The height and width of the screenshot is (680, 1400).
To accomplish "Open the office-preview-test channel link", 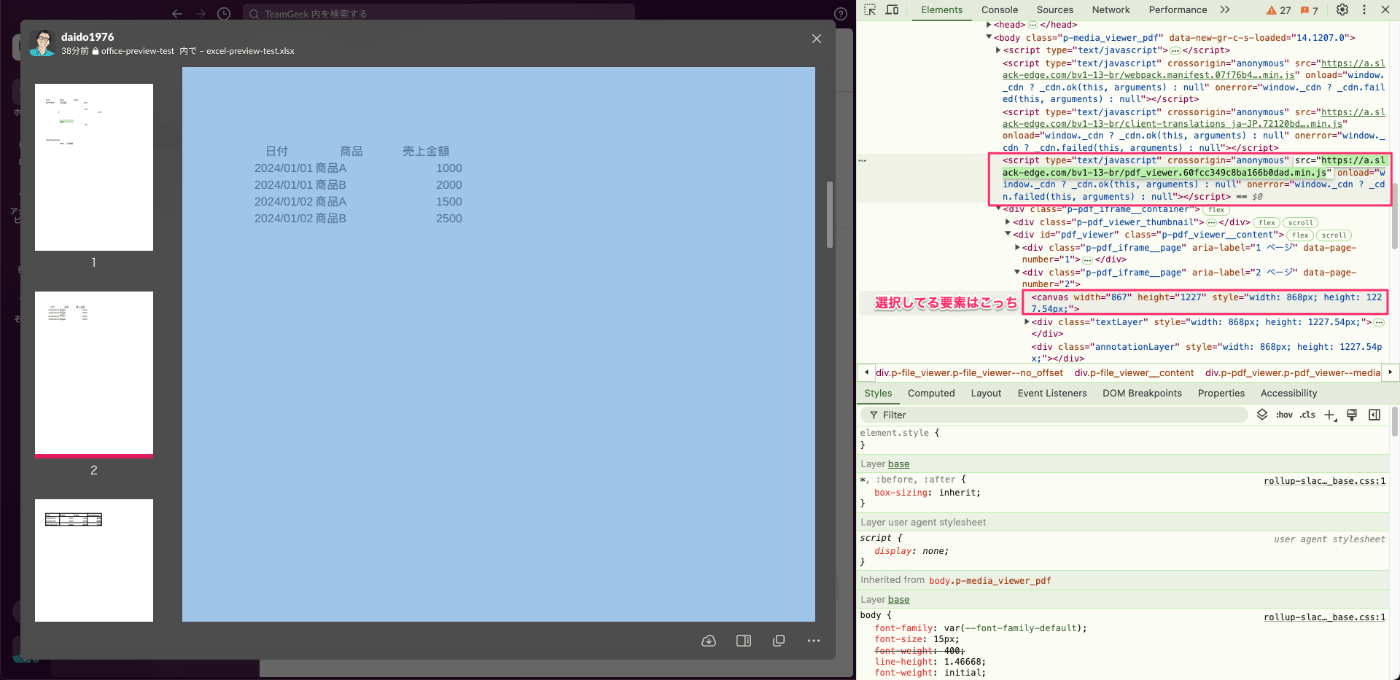I will 137,50.
